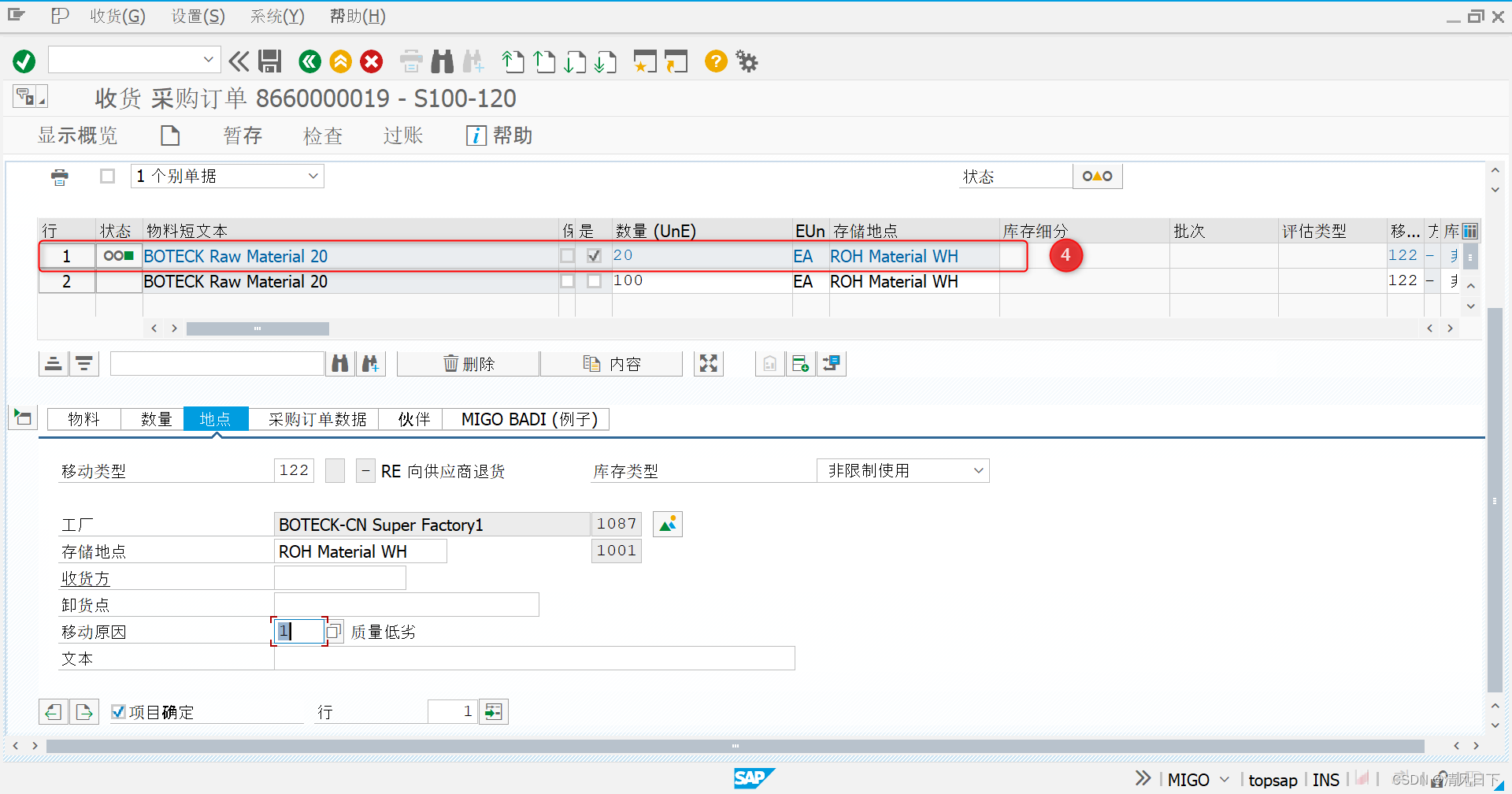Click the 删除 button
This screenshot has width=1512, height=794.
(469, 363)
